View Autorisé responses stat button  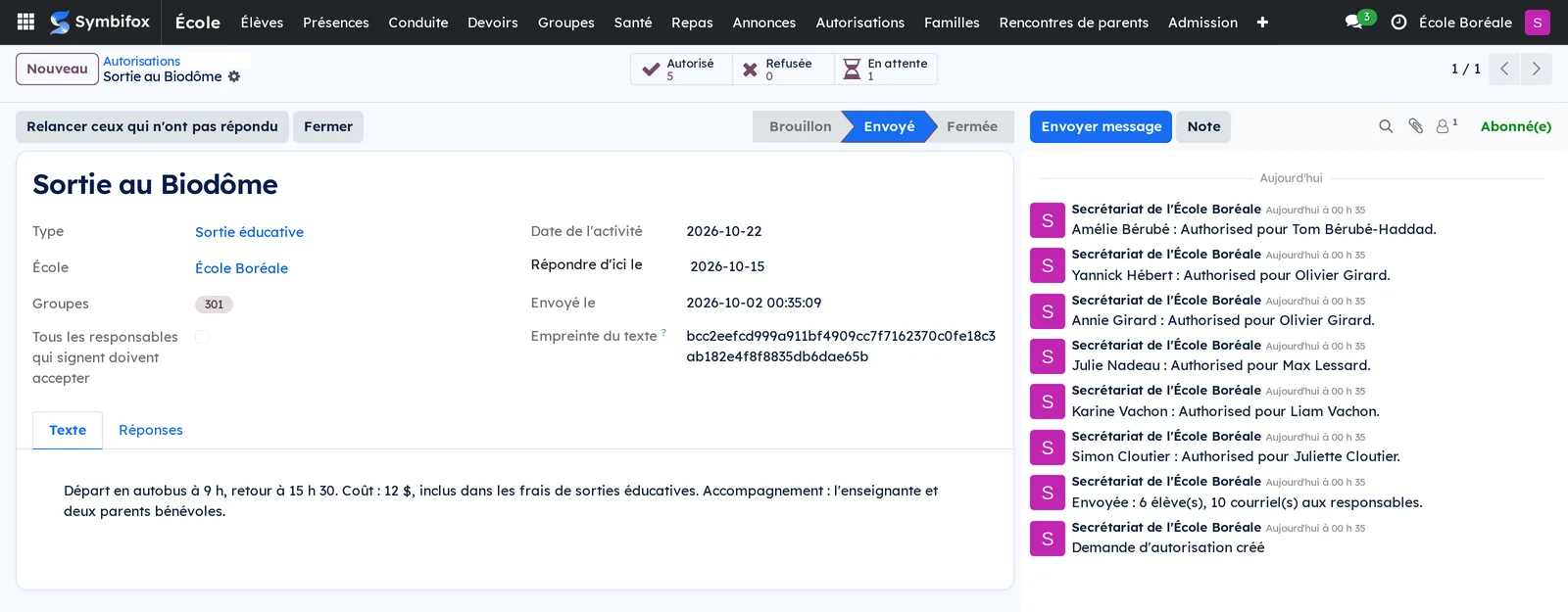point(681,69)
